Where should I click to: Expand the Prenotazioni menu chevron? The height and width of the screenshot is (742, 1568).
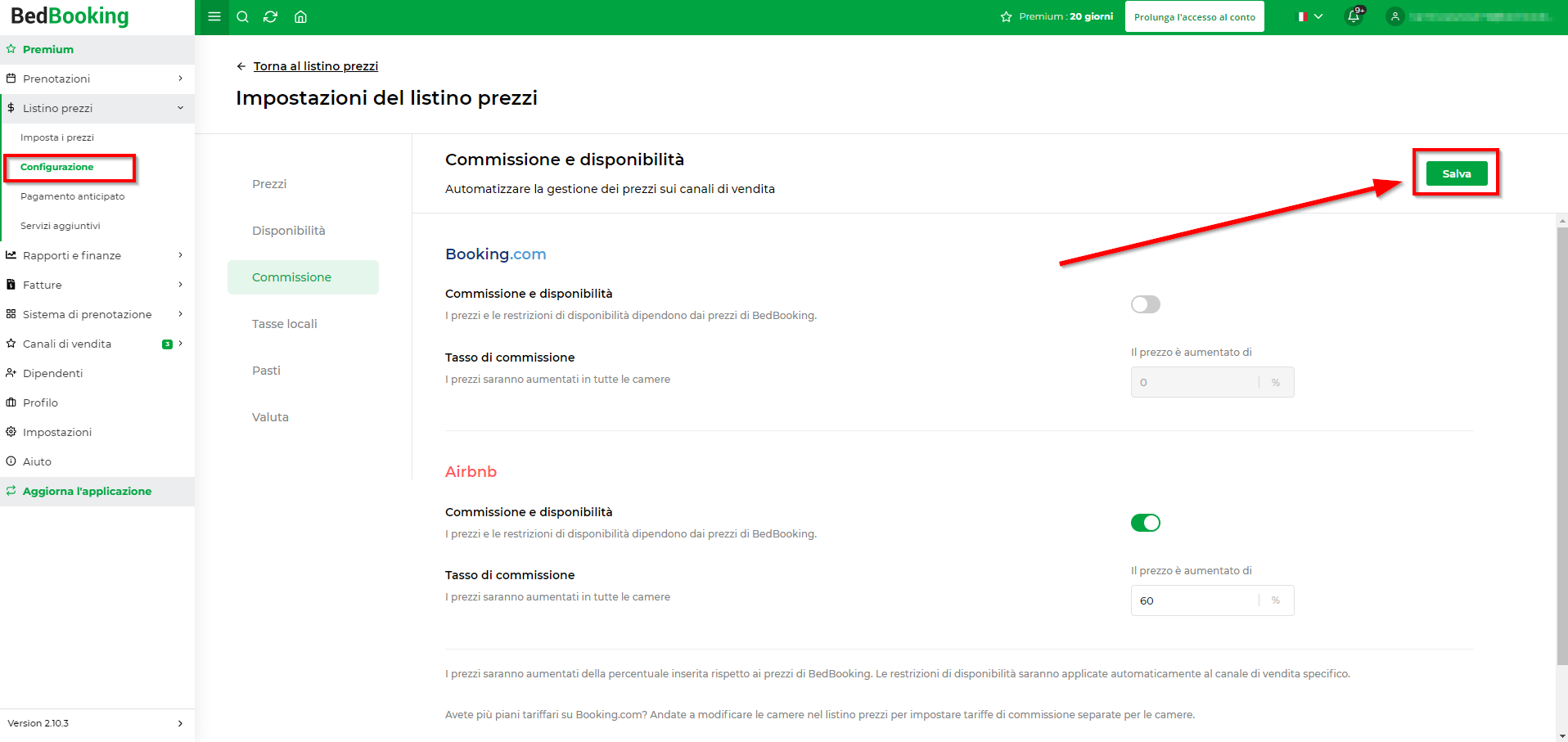pos(181,79)
